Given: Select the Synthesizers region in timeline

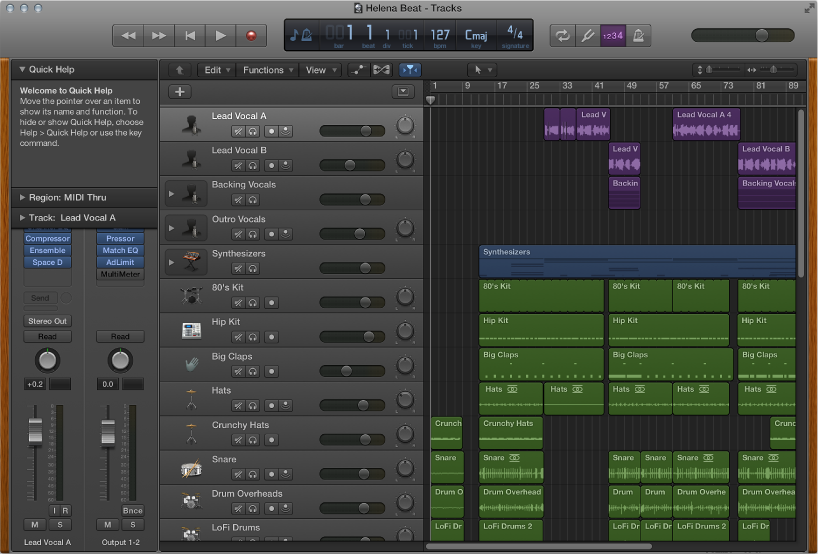Looking at the screenshot, I should (637, 261).
